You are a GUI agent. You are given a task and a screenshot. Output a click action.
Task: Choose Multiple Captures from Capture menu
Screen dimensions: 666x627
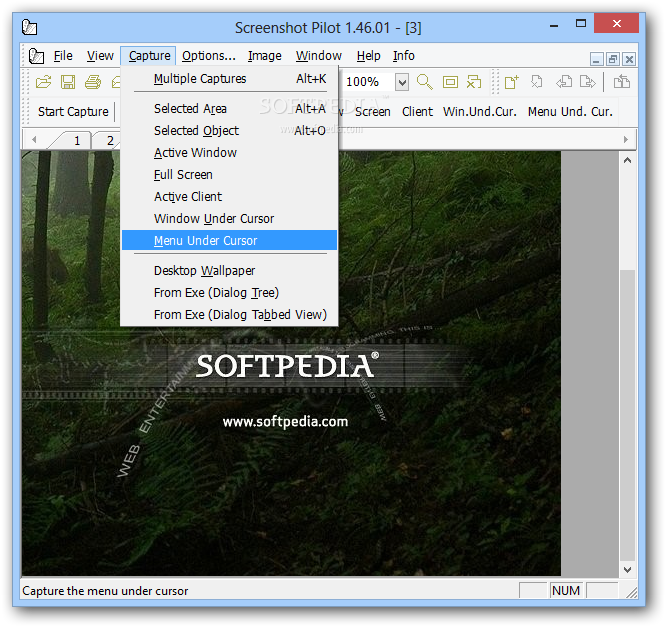pyautogui.click(x=229, y=79)
